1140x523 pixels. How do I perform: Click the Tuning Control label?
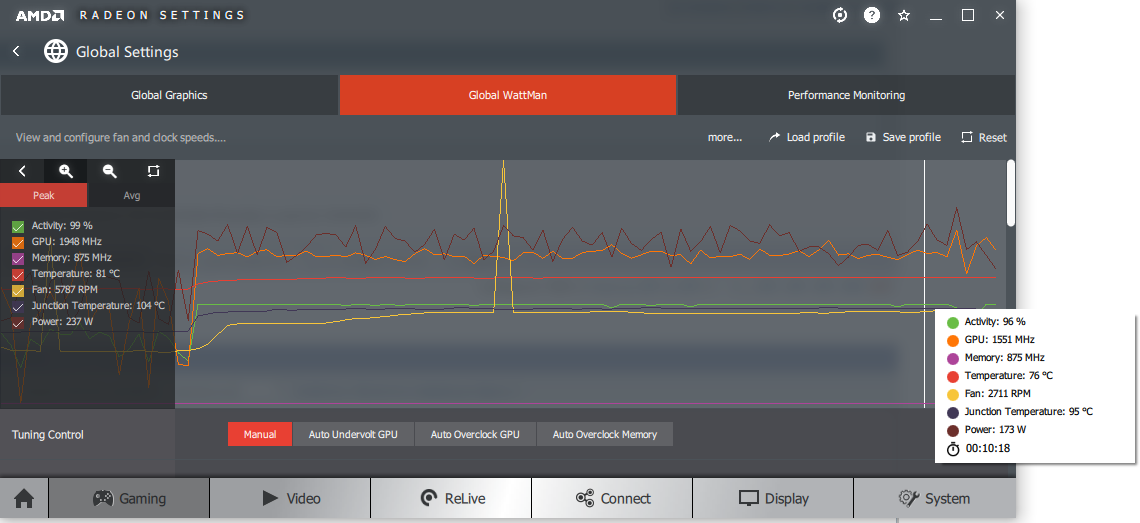click(x=48, y=435)
